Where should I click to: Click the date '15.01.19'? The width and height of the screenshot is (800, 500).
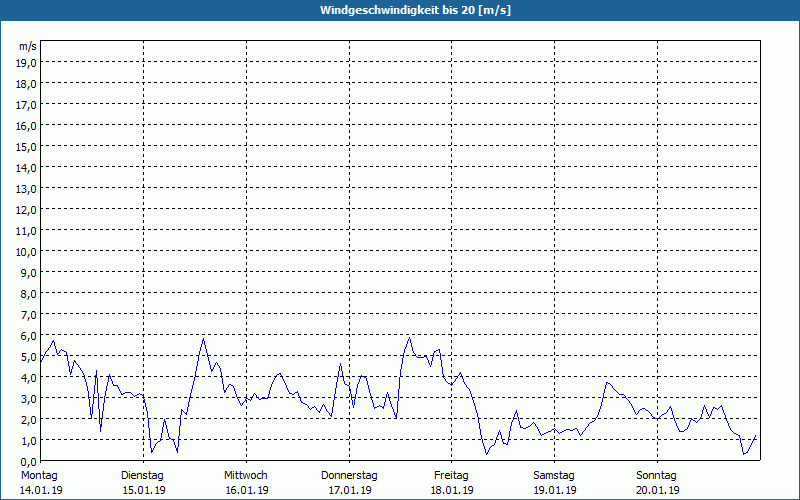pos(144,490)
